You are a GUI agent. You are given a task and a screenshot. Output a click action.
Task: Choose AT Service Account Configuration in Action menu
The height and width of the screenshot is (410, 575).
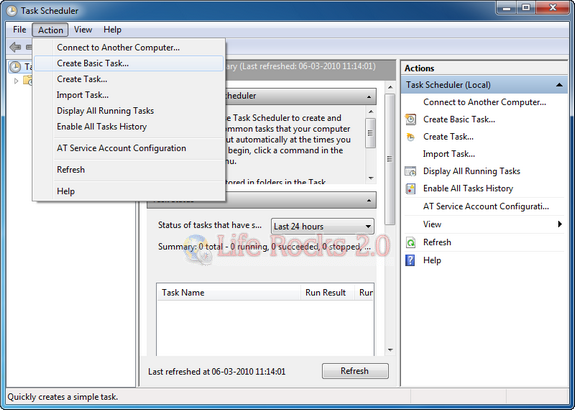click(x=129, y=148)
